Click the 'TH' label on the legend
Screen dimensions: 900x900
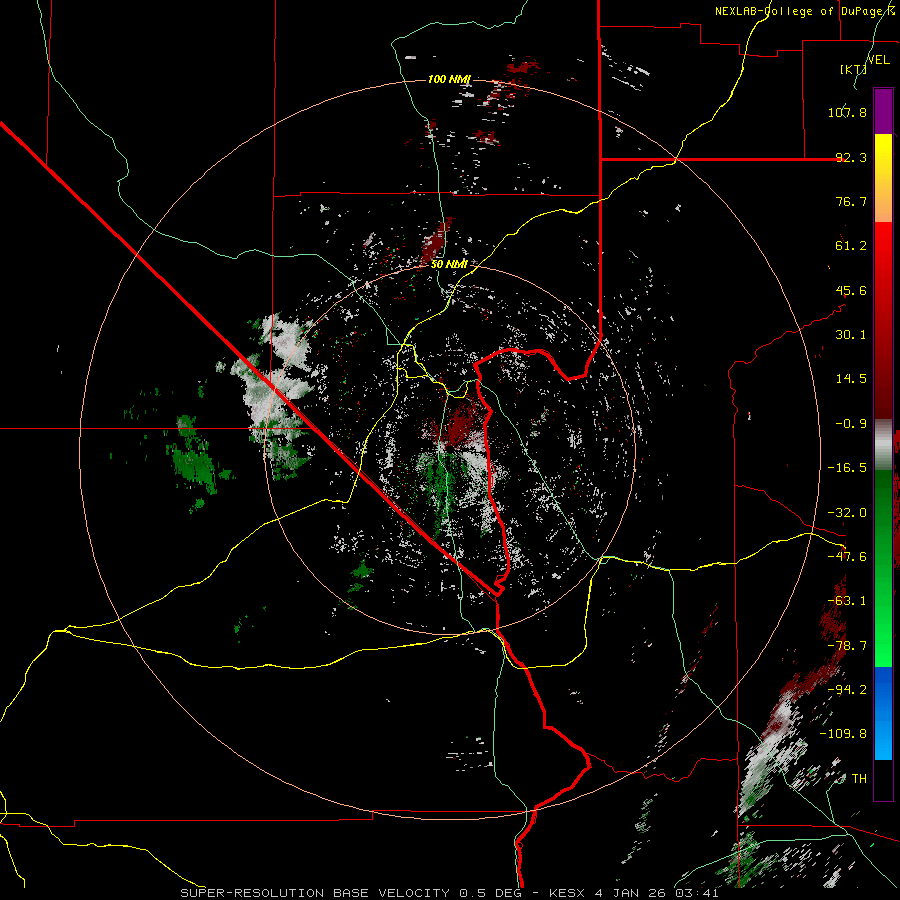(859, 779)
